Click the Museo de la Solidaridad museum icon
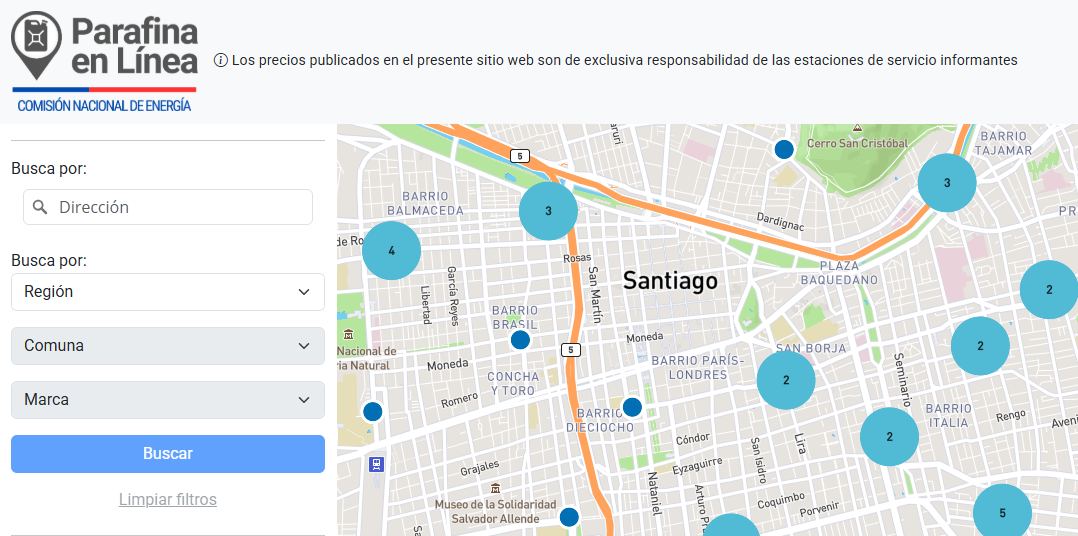1078x536 pixels. click(x=496, y=489)
